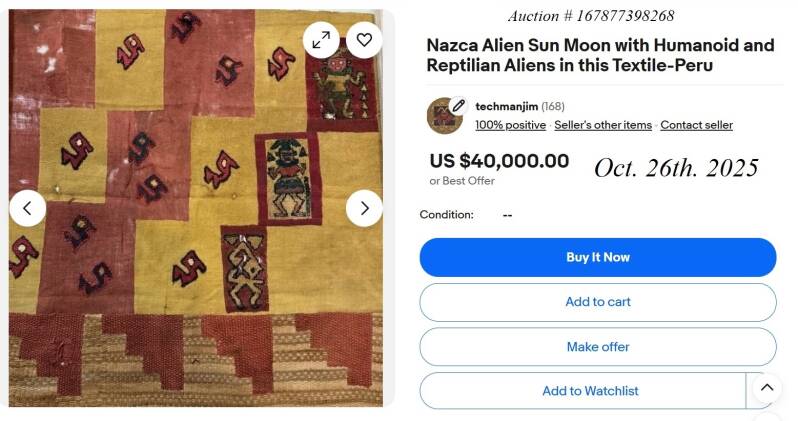Browse Seller's other items
Screen dimensions: 798x421
coord(603,125)
